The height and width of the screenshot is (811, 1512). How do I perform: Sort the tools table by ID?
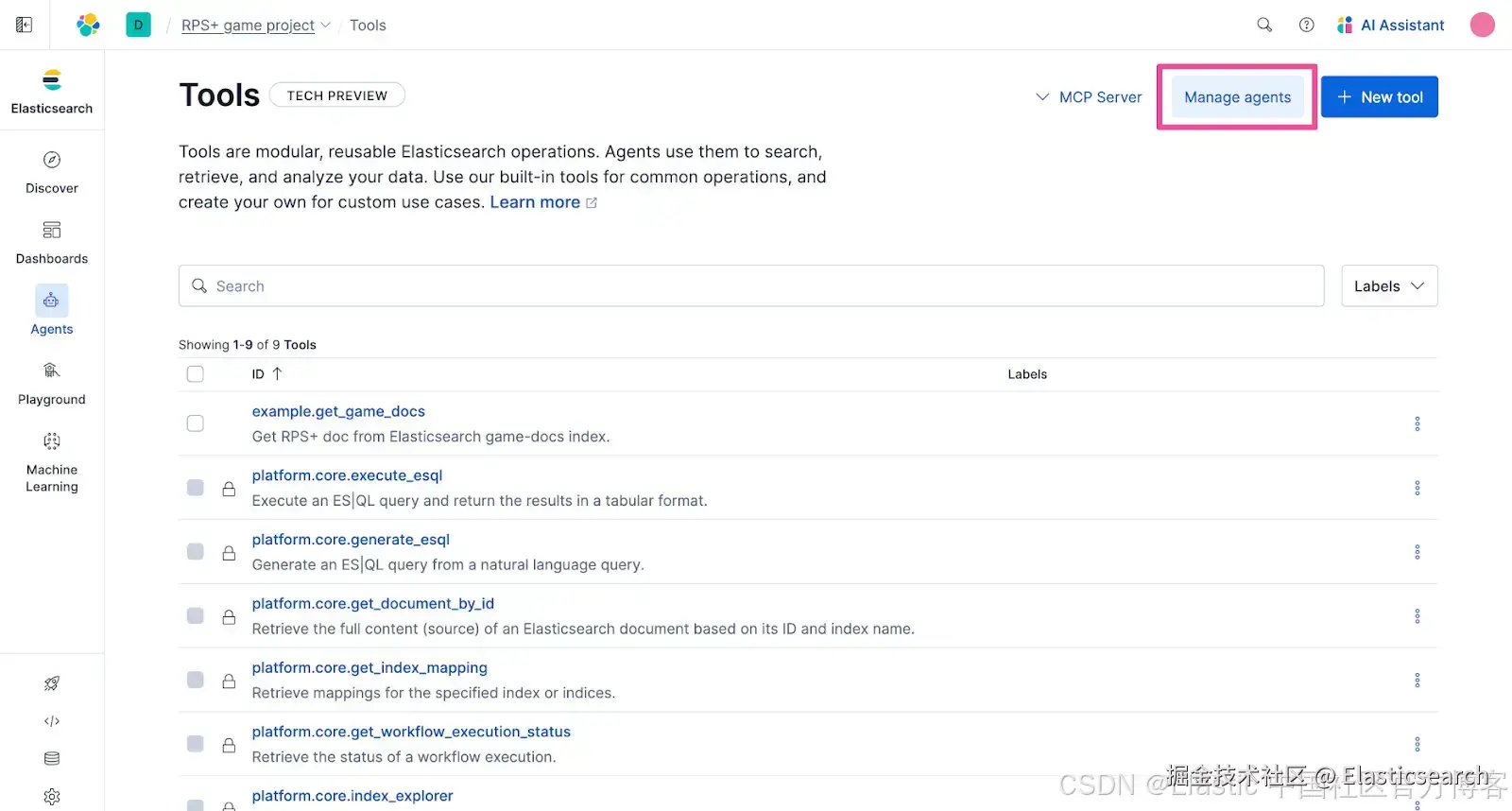[266, 374]
